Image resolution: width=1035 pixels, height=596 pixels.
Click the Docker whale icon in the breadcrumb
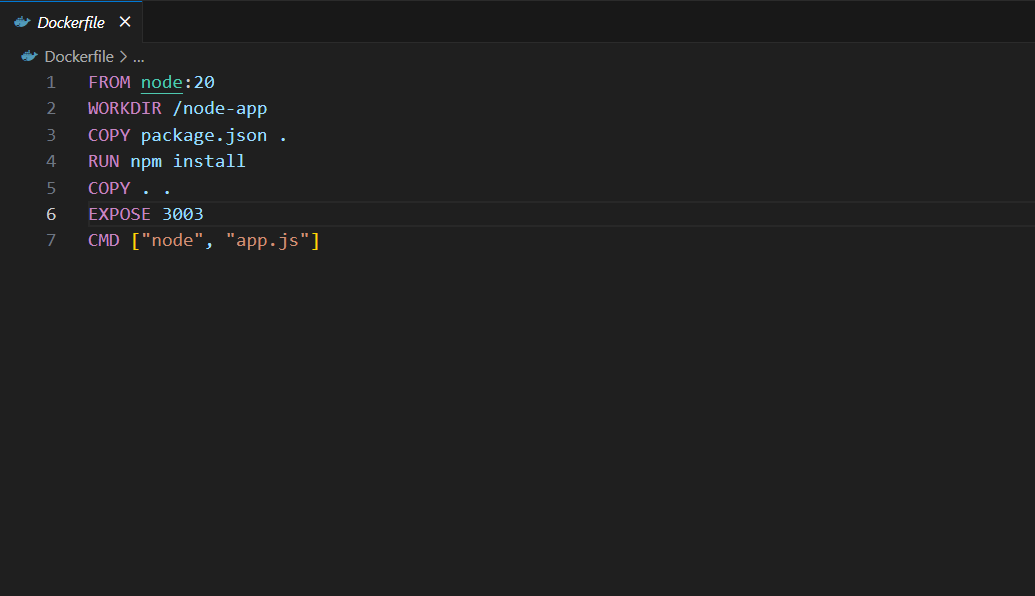(29, 56)
